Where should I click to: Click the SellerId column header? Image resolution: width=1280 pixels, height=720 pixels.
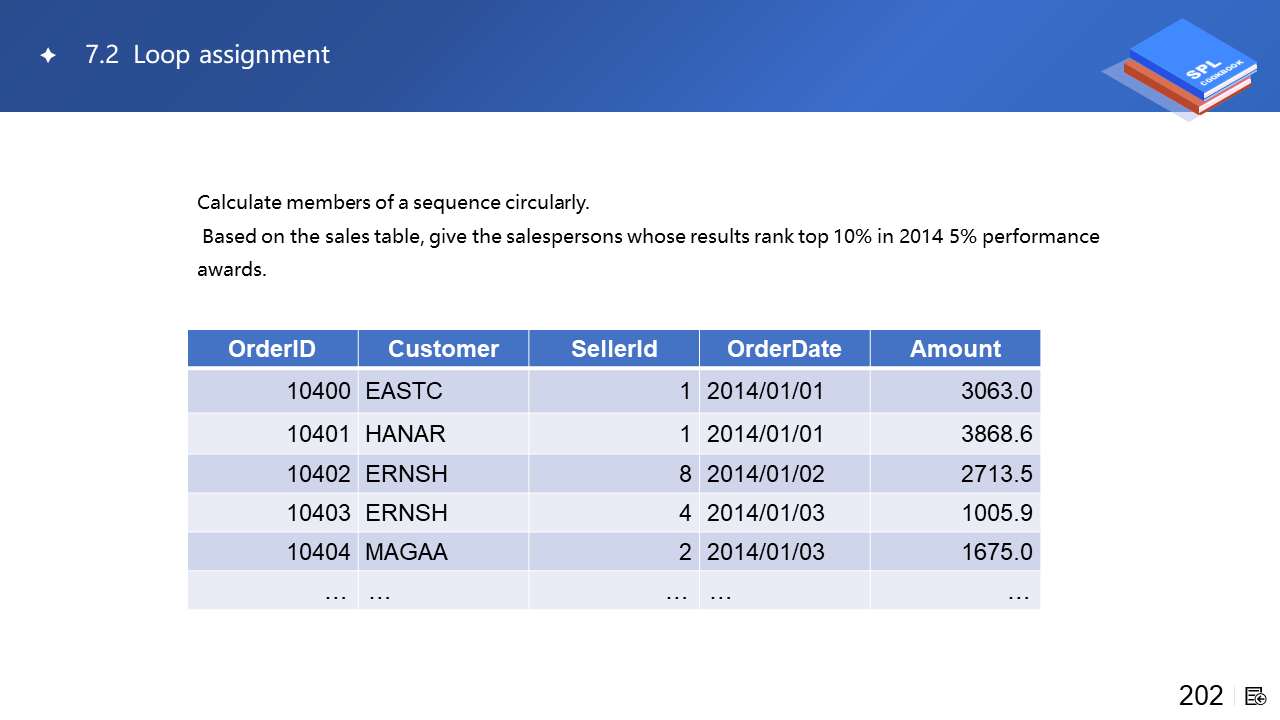point(614,348)
